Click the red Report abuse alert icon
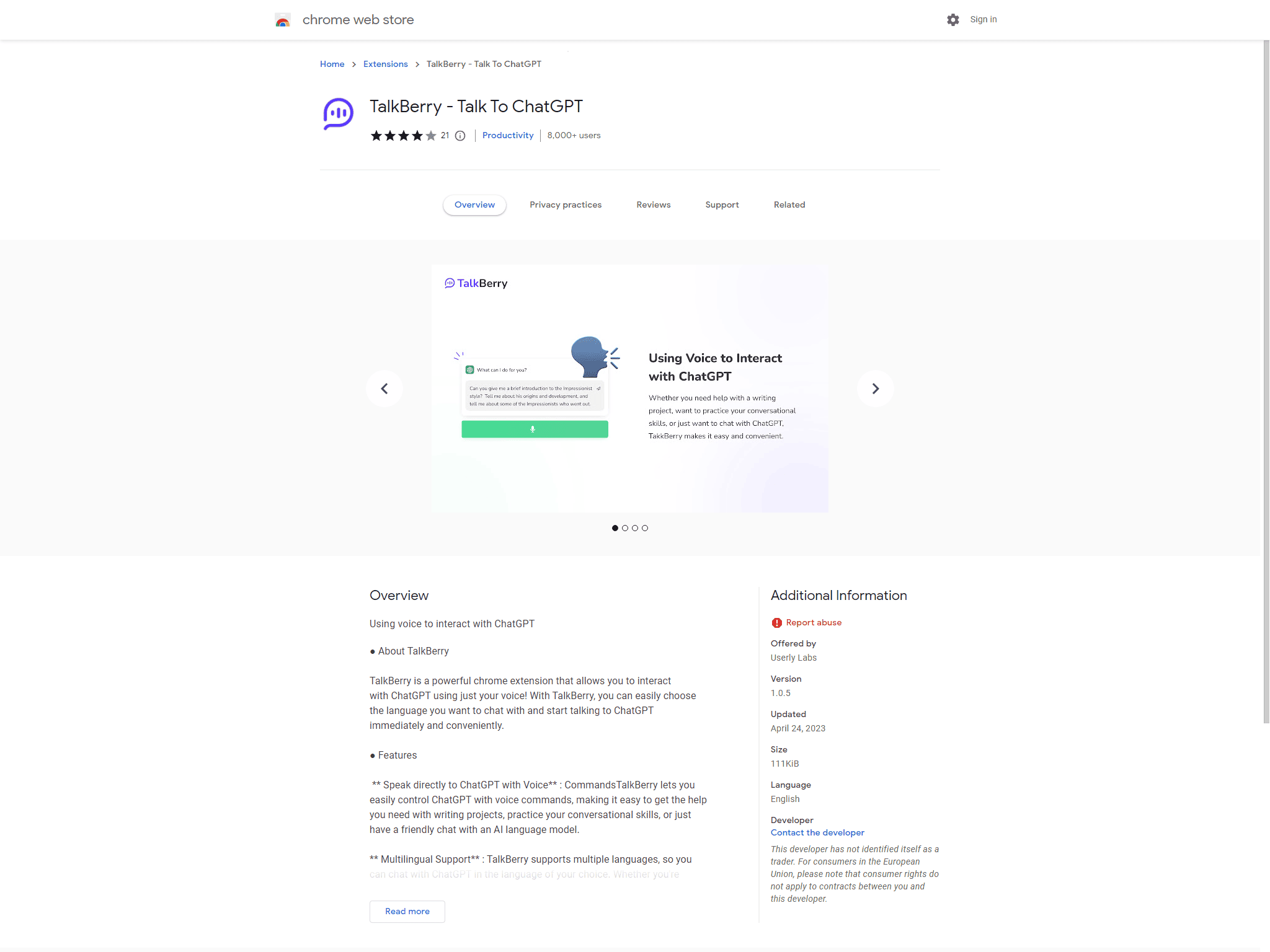 point(776,623)
